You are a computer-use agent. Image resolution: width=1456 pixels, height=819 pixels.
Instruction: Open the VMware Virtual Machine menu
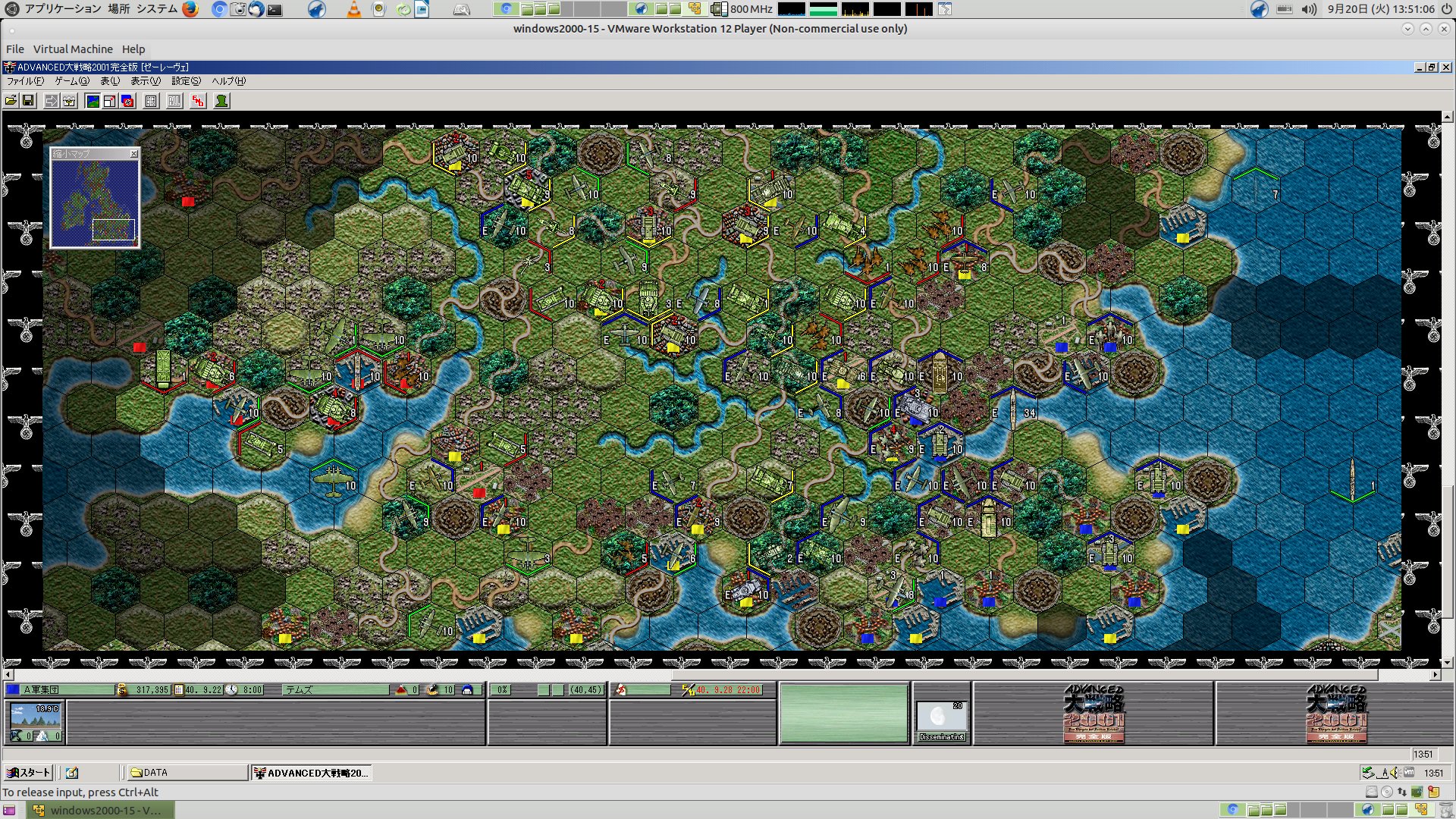coord(73,49)
